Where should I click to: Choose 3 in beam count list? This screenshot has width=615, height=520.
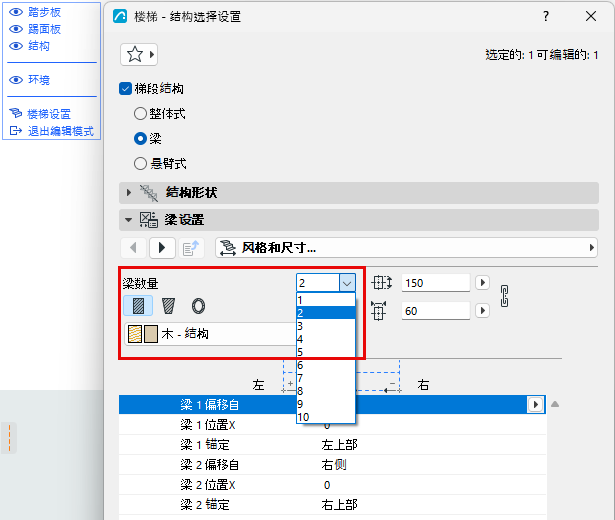tap(326, 326)
